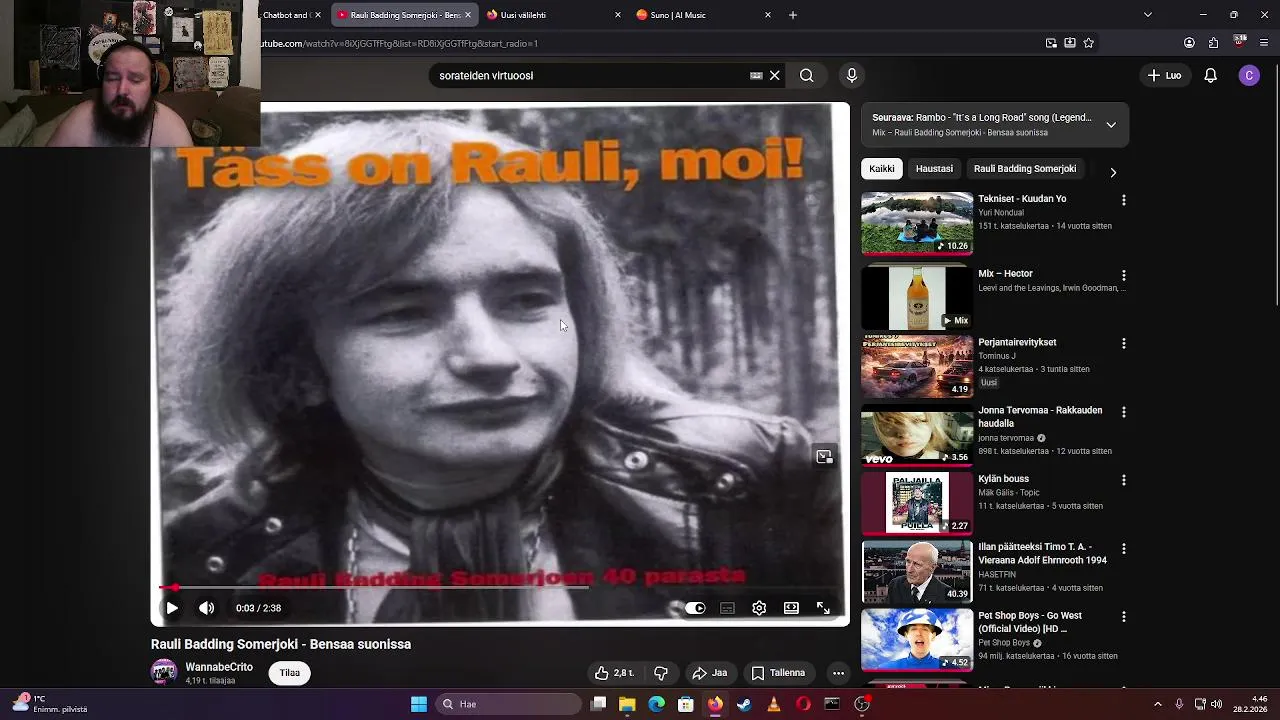Viewport: 1280px width, 720px height.
Task: Open options for Kylän bouss
Action: [x=1123, y=480]
